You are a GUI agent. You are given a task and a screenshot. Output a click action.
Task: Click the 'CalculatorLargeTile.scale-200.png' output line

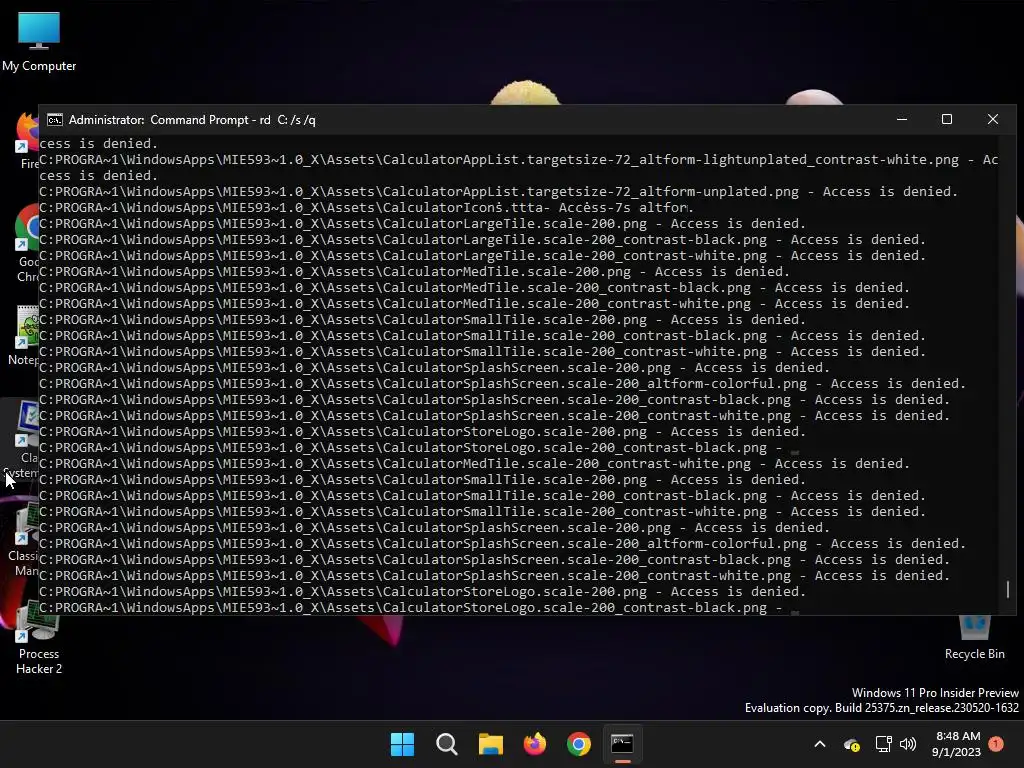[x=422, y=223]
